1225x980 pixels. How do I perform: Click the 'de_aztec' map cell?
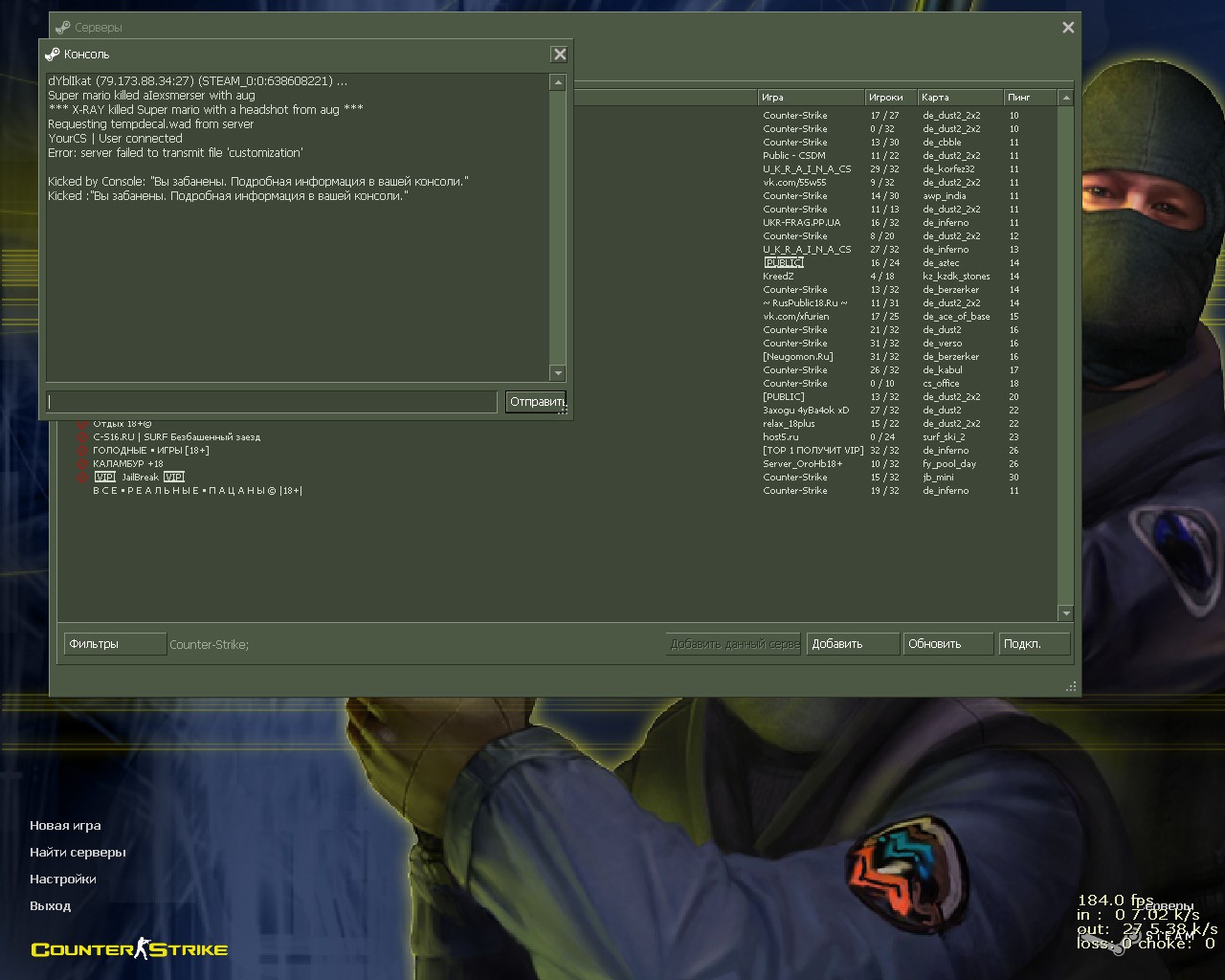pyautogui.click(x=941, y=263)
